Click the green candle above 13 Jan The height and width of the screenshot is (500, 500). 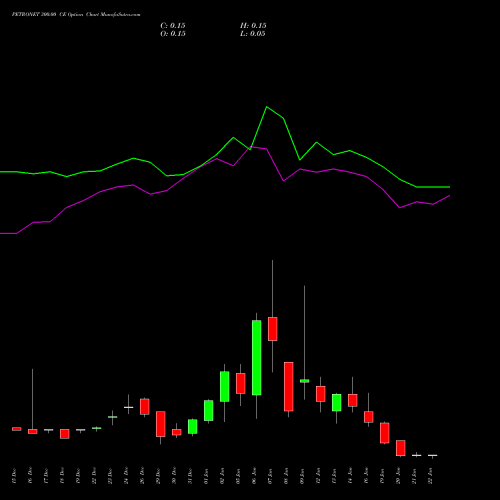(x=337, y=403)
